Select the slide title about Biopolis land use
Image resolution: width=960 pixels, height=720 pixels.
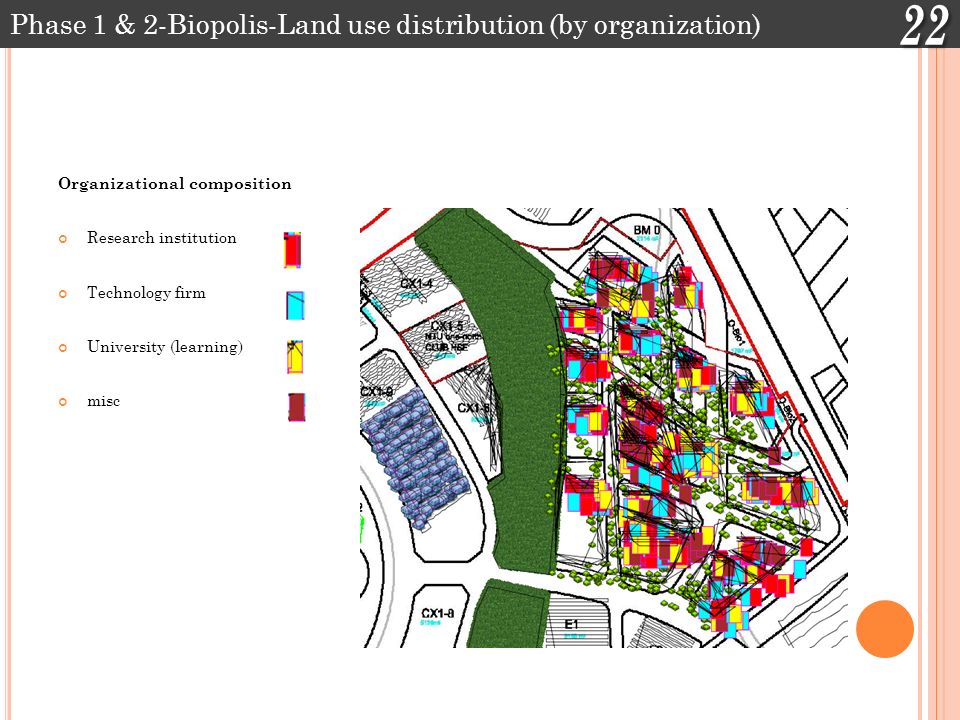[385, 25]
